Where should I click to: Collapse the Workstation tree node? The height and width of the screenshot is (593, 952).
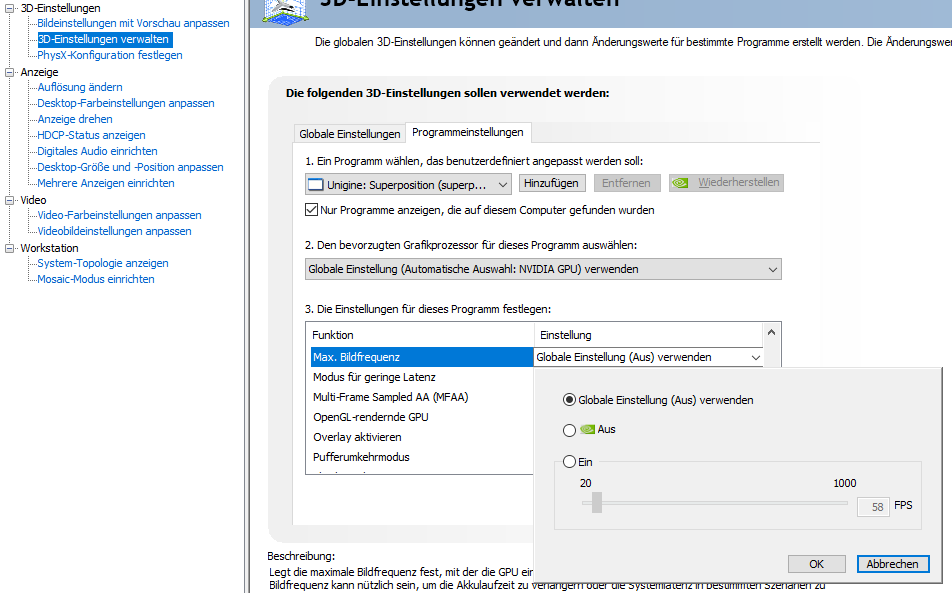(x=9, y=248)
